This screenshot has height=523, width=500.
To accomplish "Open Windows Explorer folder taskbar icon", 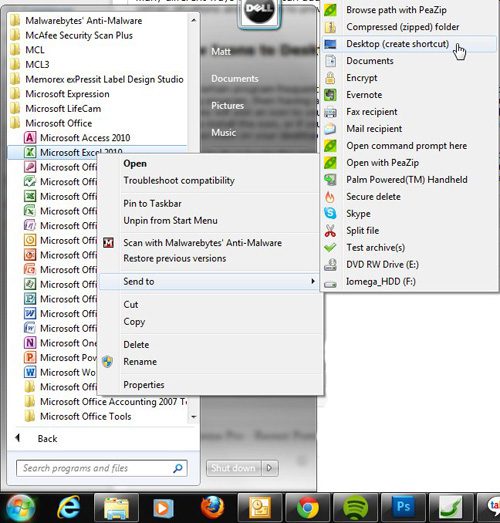I will [116, 508].
